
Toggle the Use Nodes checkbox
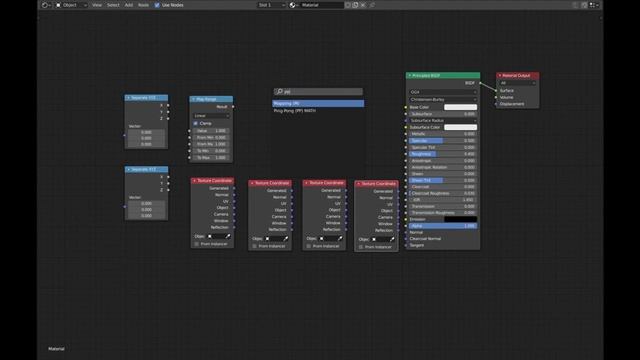click(x=157, y=5)
